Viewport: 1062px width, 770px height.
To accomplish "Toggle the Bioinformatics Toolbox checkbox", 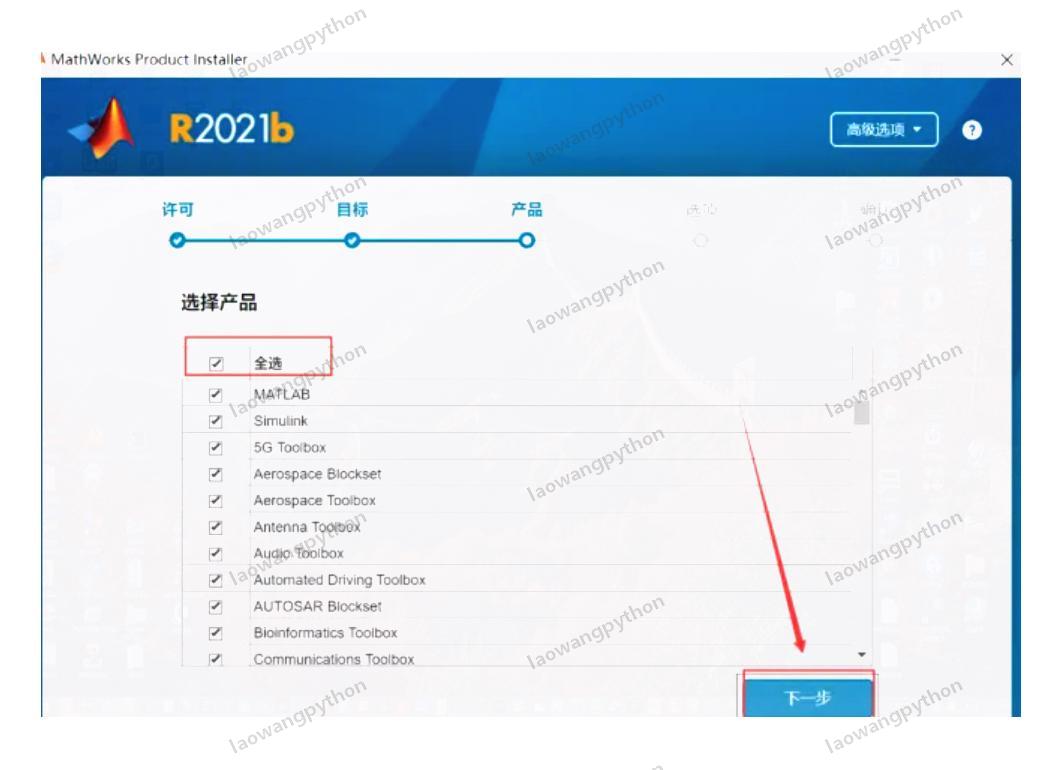I will [215, 633].
